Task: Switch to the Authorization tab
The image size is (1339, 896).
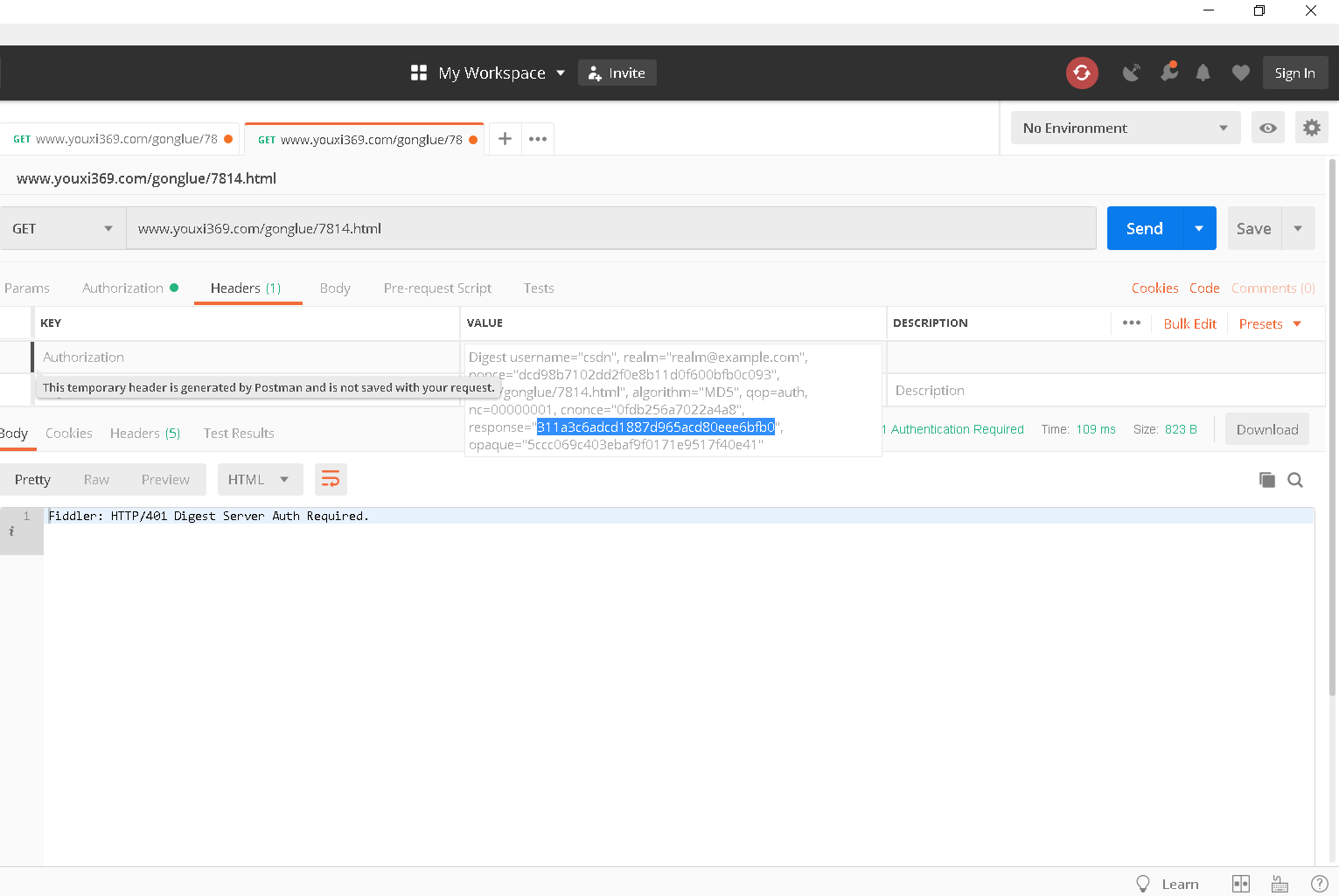Action: (130, 288)
